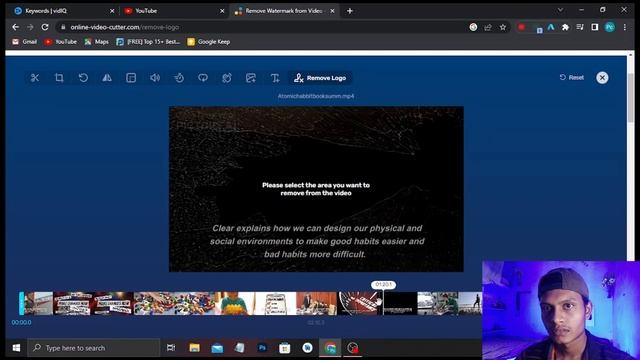Bookmark this page with the star
This screenshot has width=640, height=360.
(503, 27)
